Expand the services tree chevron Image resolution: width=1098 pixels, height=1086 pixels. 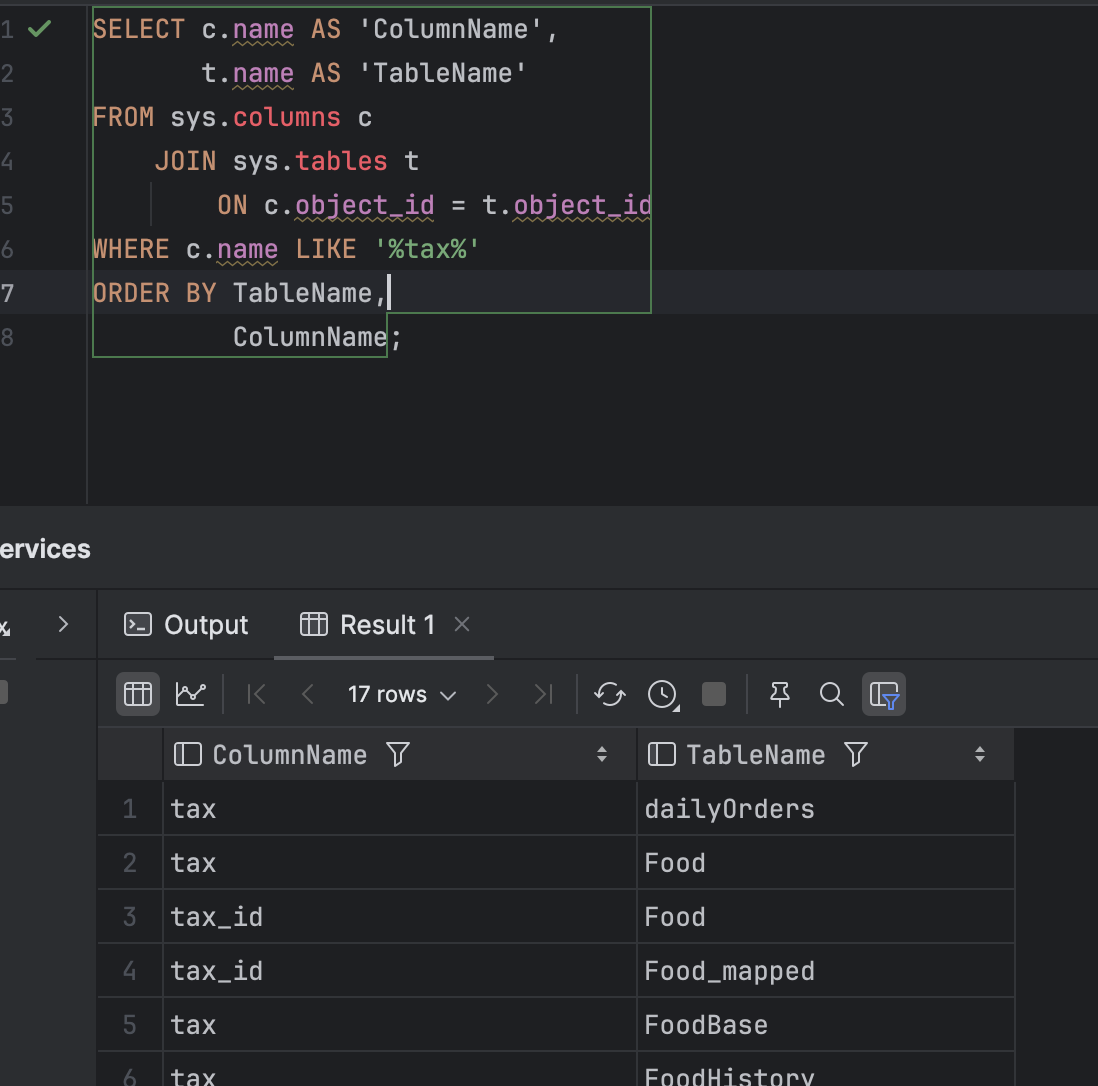pyautogui.click(x=63, y=625)
